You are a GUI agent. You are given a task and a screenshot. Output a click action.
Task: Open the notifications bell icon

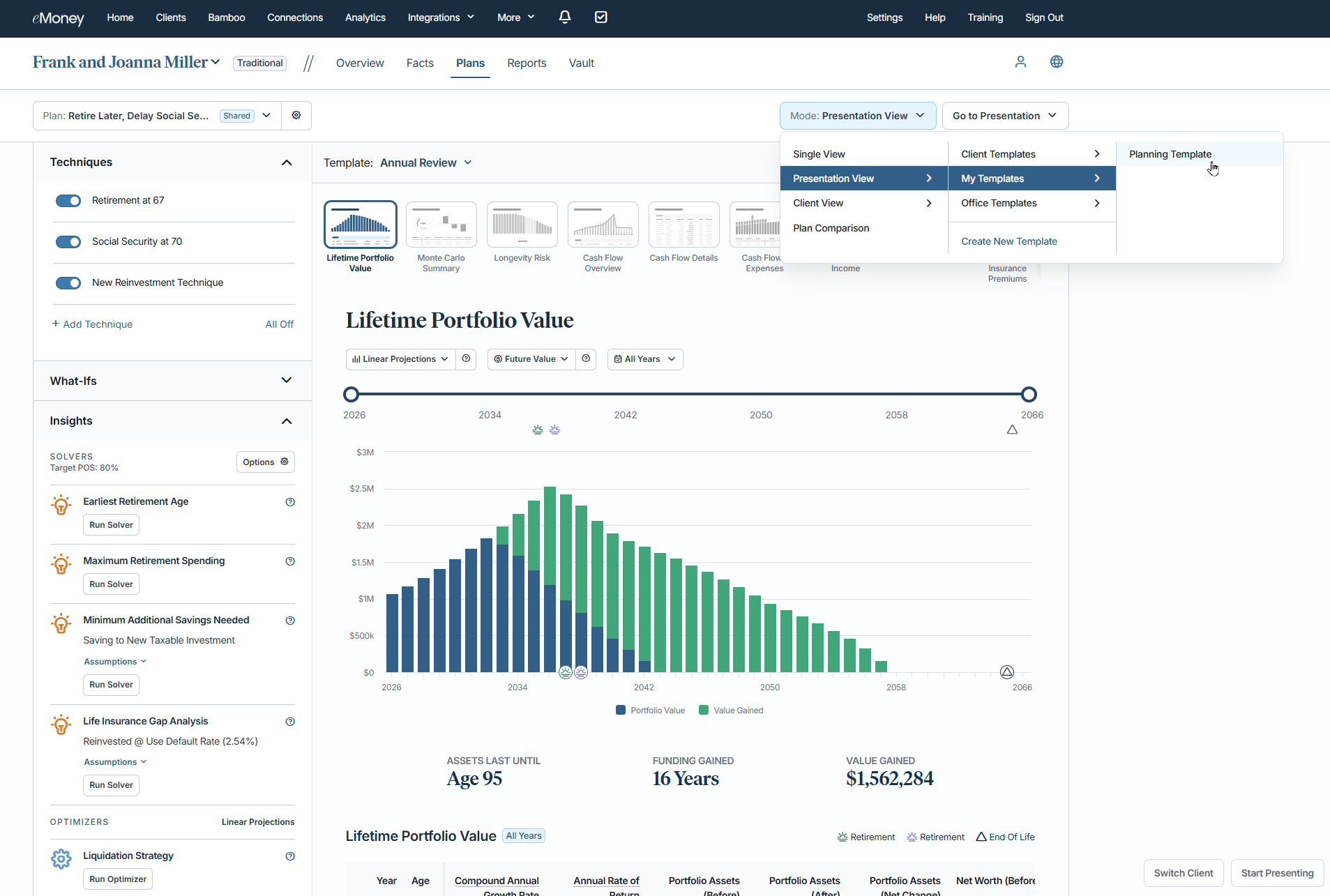point(565,17)
